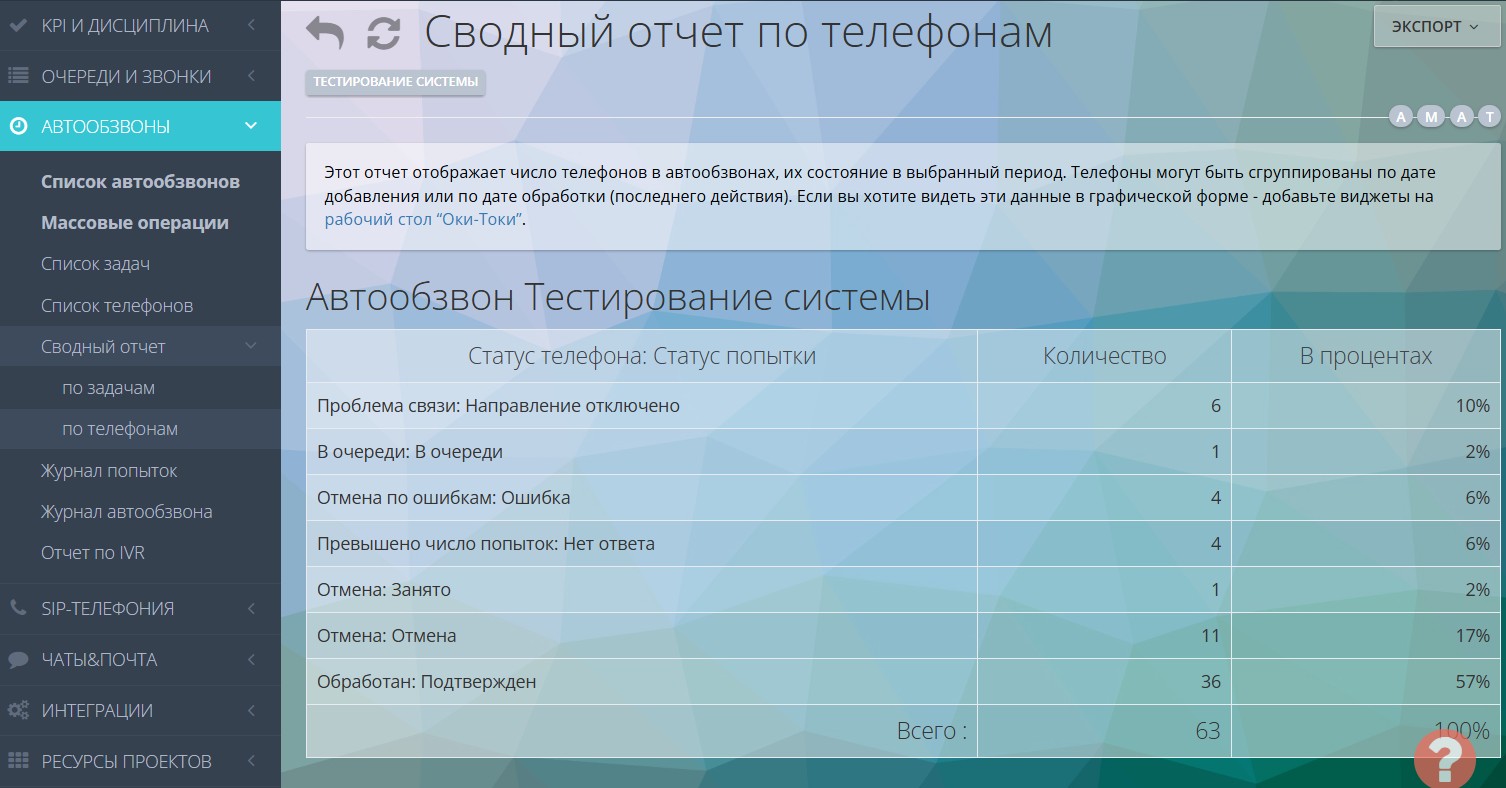Click the T circle on the timeline
Screen dimensions: 1506x788
1491,117
